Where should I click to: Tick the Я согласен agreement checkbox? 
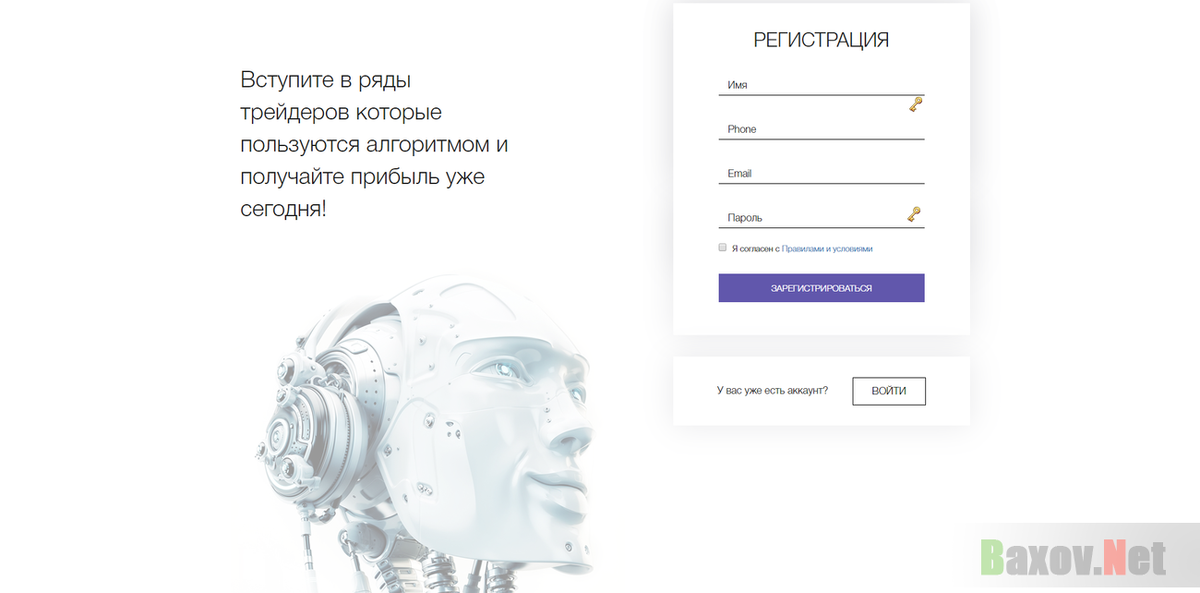click(722, 247)
